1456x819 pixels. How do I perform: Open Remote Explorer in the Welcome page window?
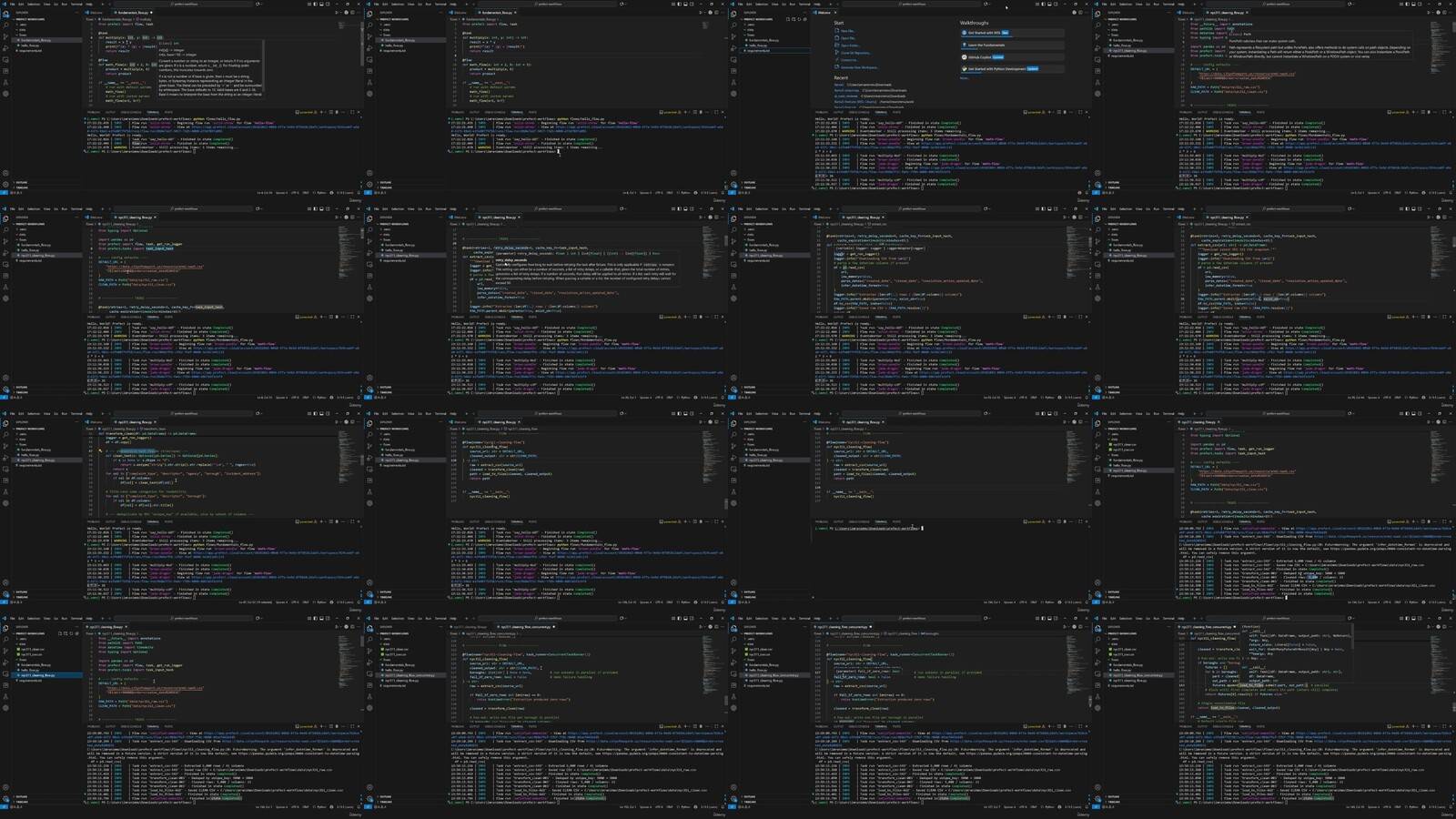point(733,59)
